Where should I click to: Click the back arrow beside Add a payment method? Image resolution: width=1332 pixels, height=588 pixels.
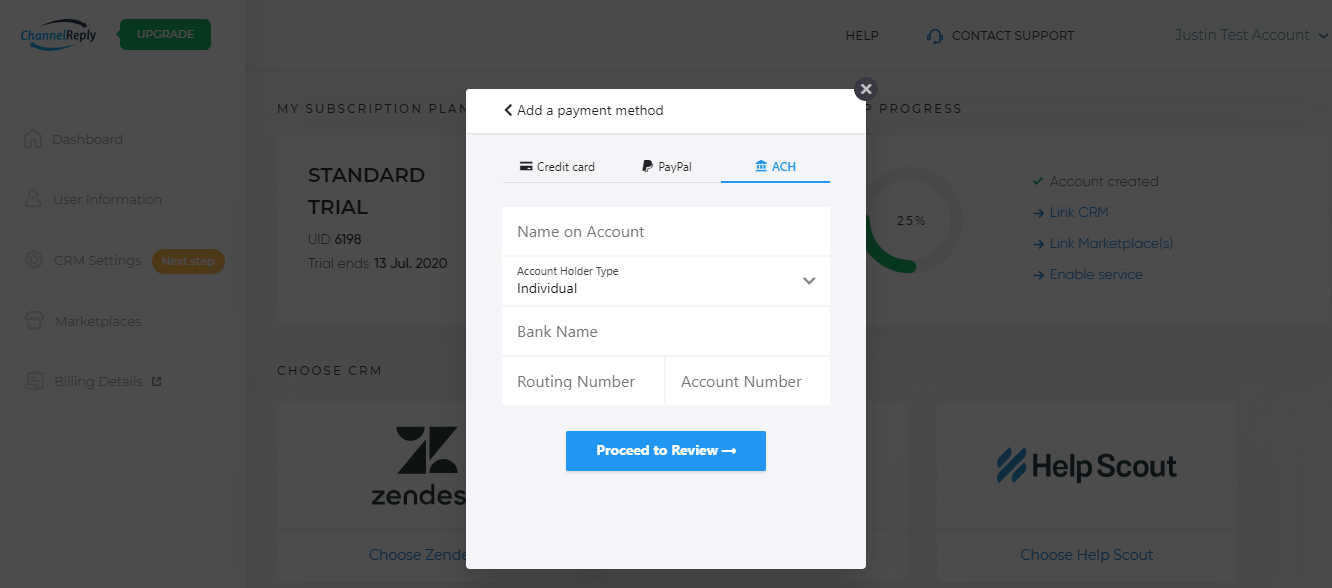[x=508, y=110]
